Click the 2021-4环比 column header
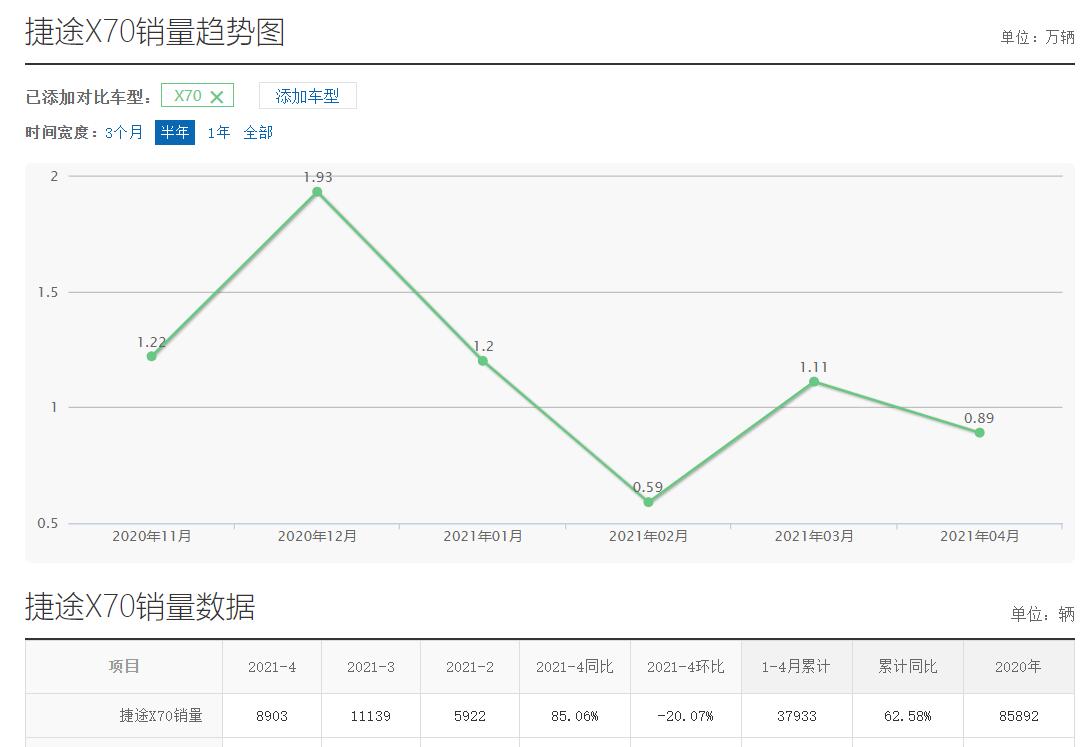The image size is (1084, 747). (x=686, y=667)
